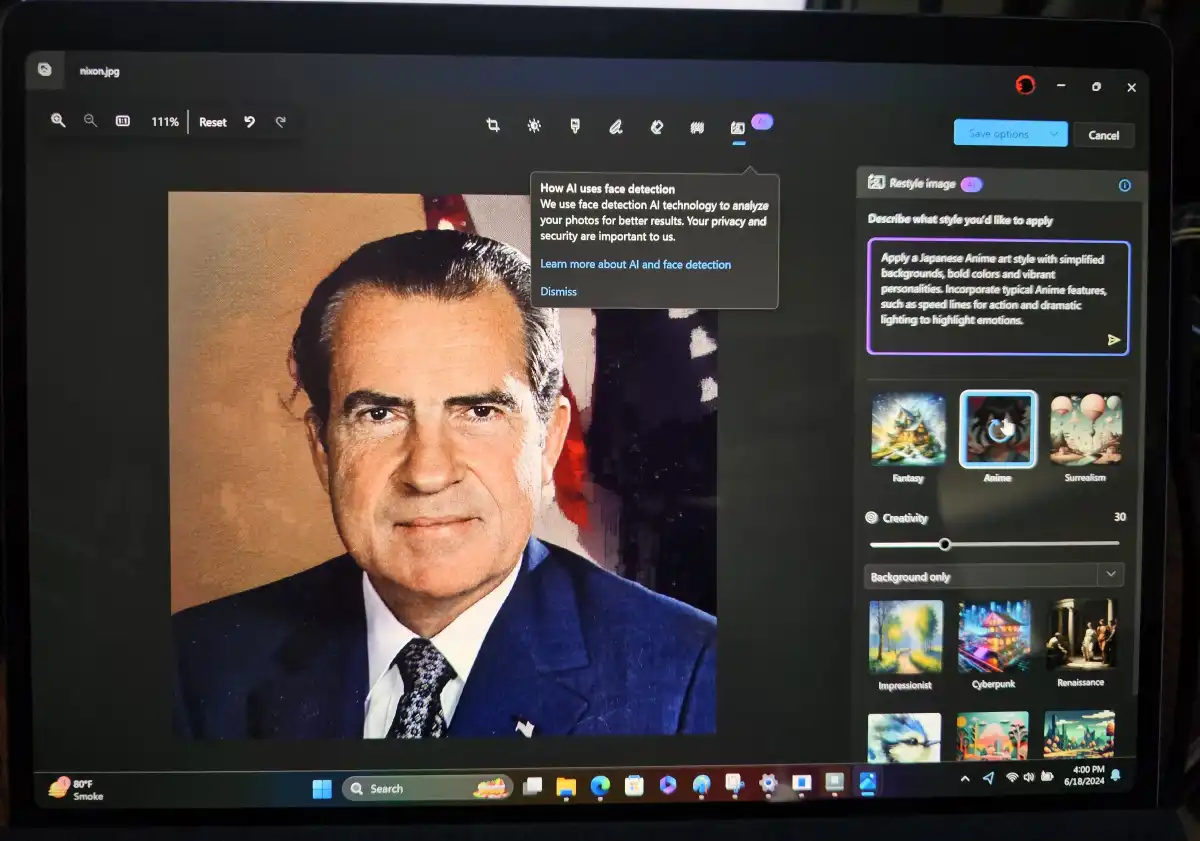
Task: Click the send arrow in the style prompt box
Action: point(1113,340)
